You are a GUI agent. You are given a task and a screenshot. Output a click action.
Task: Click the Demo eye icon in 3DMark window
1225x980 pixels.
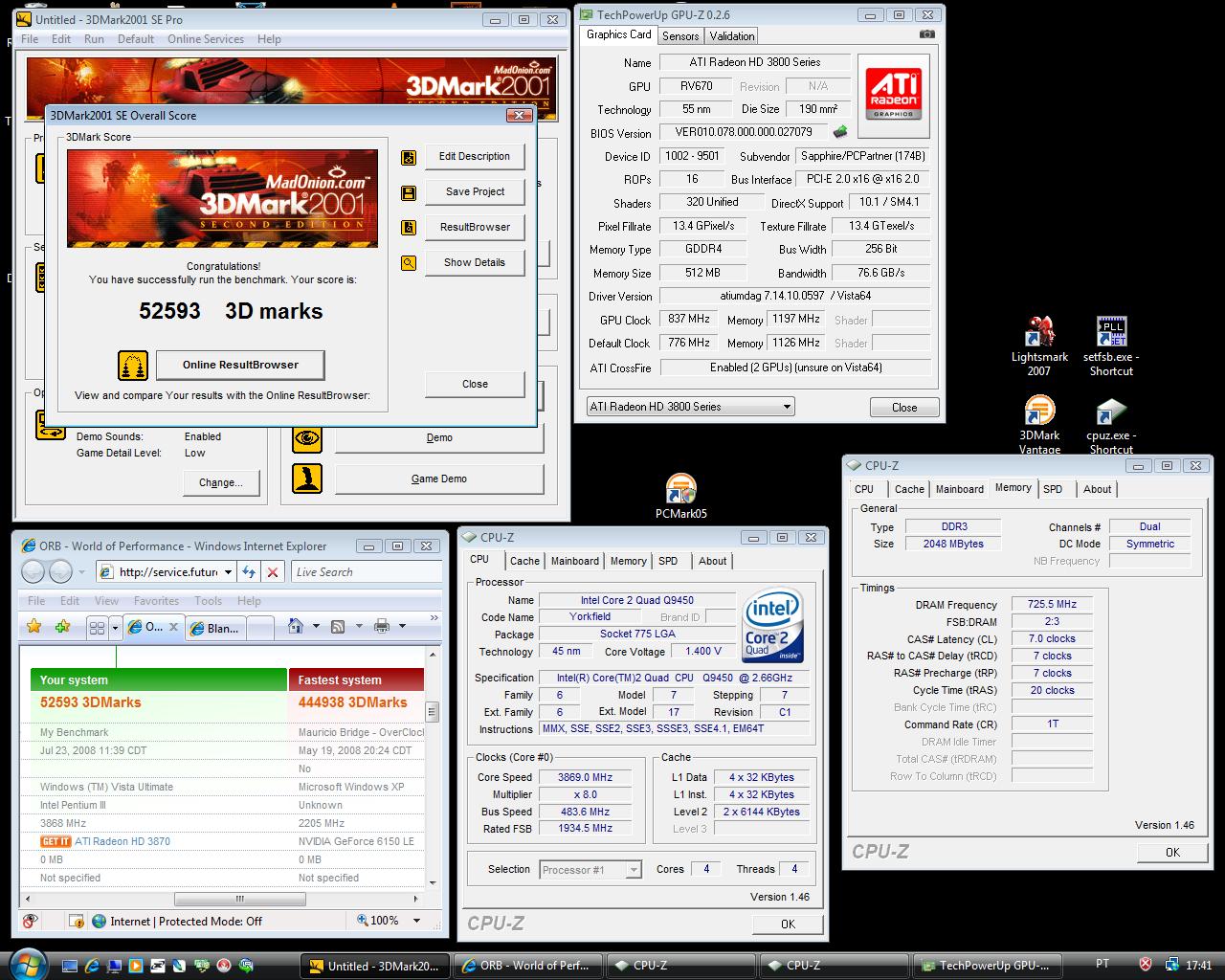(307, 438)
